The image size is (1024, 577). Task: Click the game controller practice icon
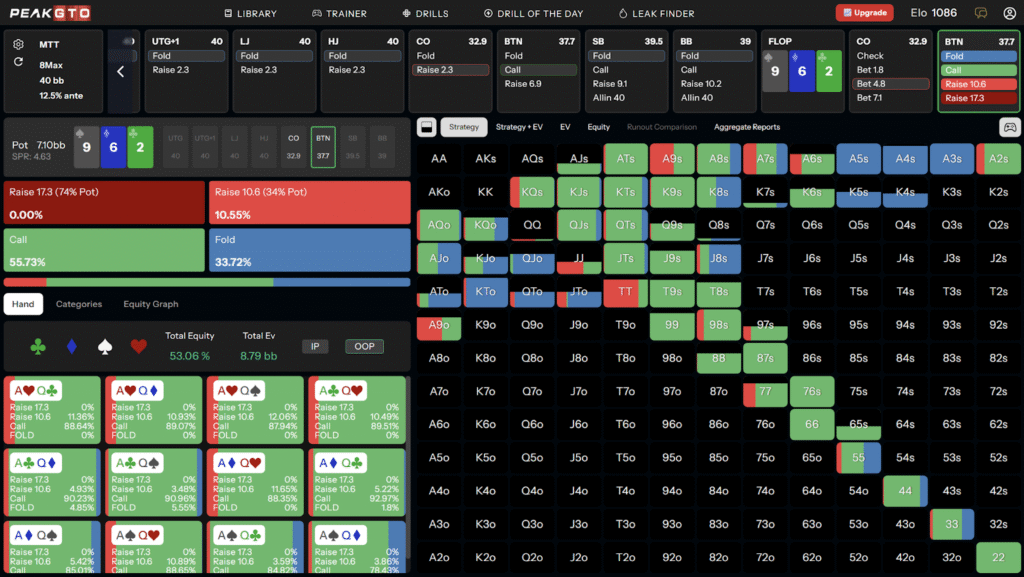(x=1009, y=127)
